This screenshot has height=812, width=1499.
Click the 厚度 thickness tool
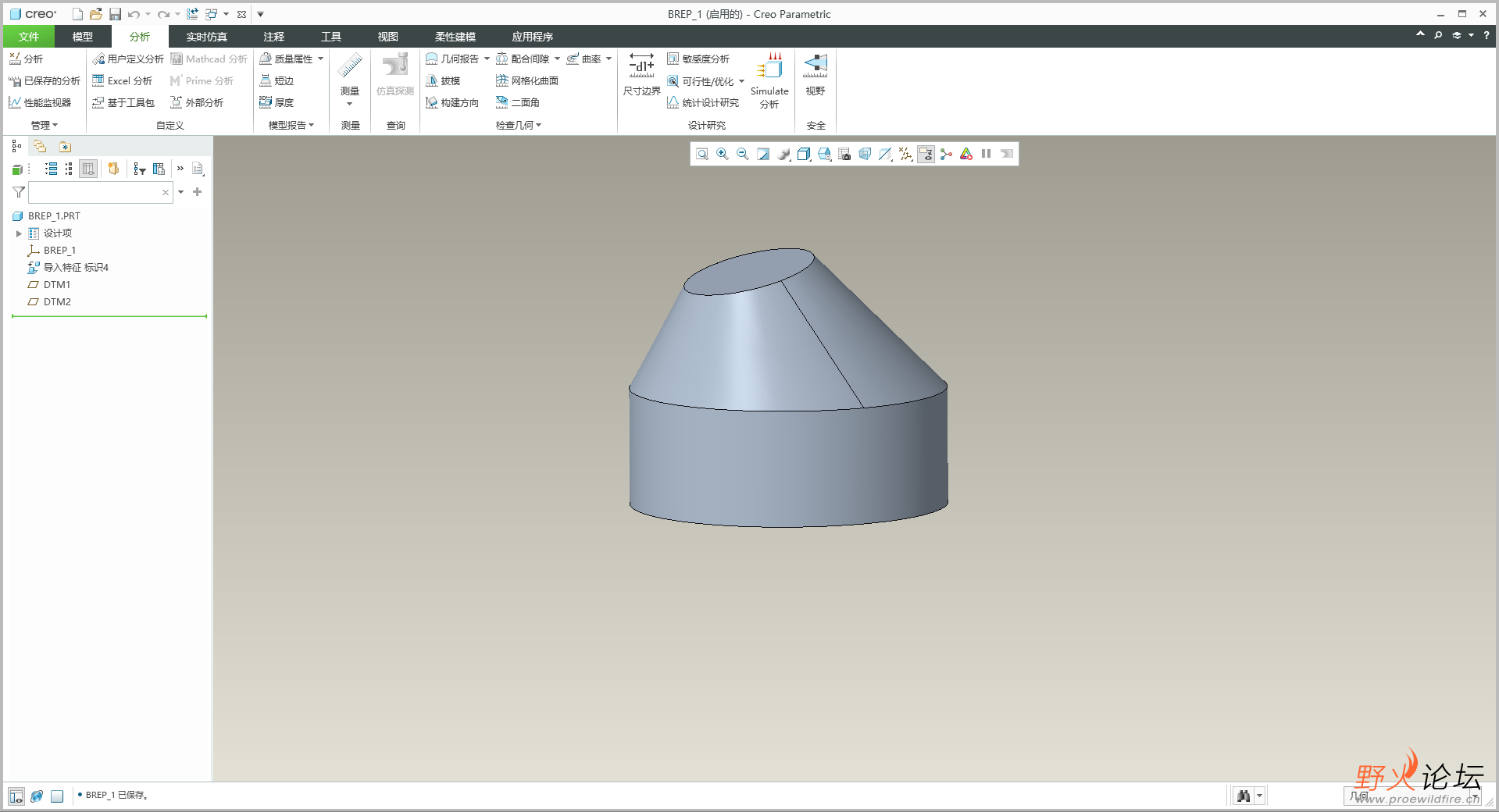coord(277,102)
